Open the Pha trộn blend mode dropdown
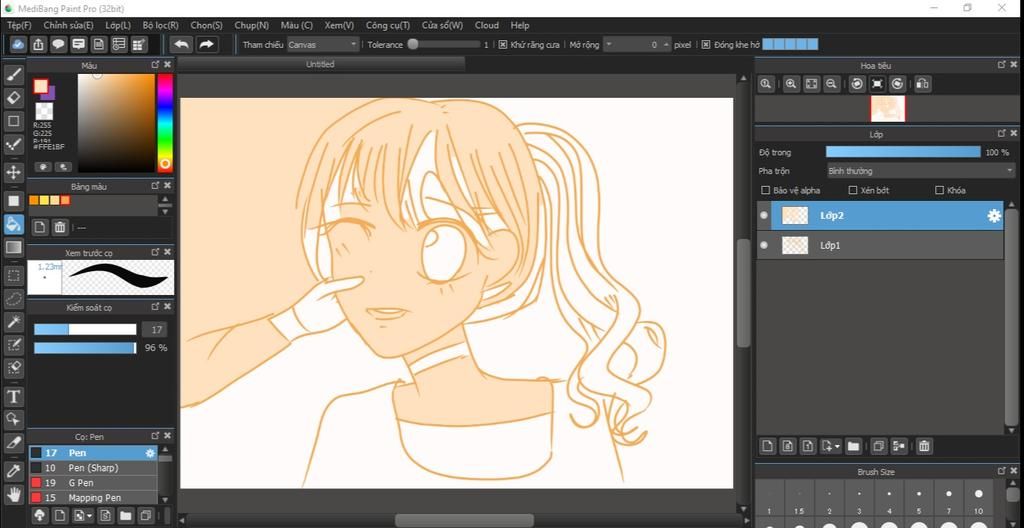This screenshot has height=528, width=1024. click(920, 171)
